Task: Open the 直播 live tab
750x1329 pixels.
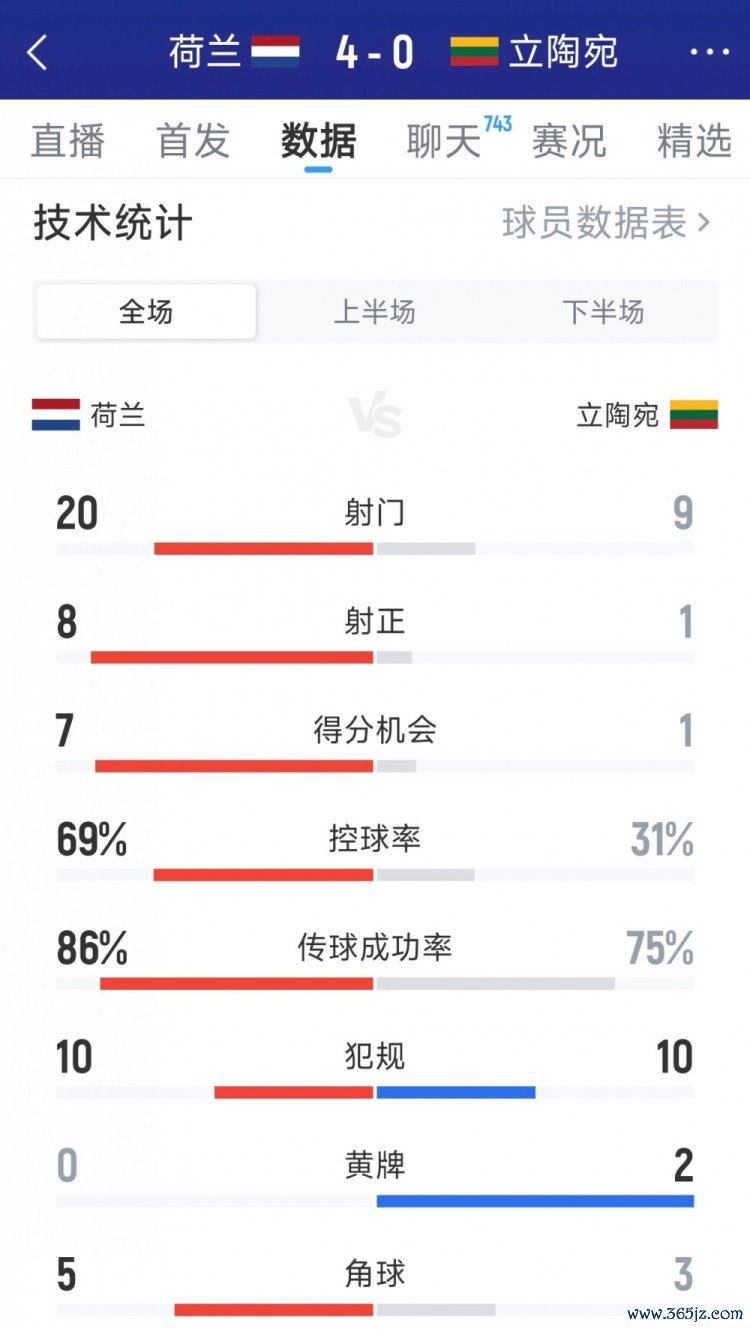Action: tap(68, 141)
